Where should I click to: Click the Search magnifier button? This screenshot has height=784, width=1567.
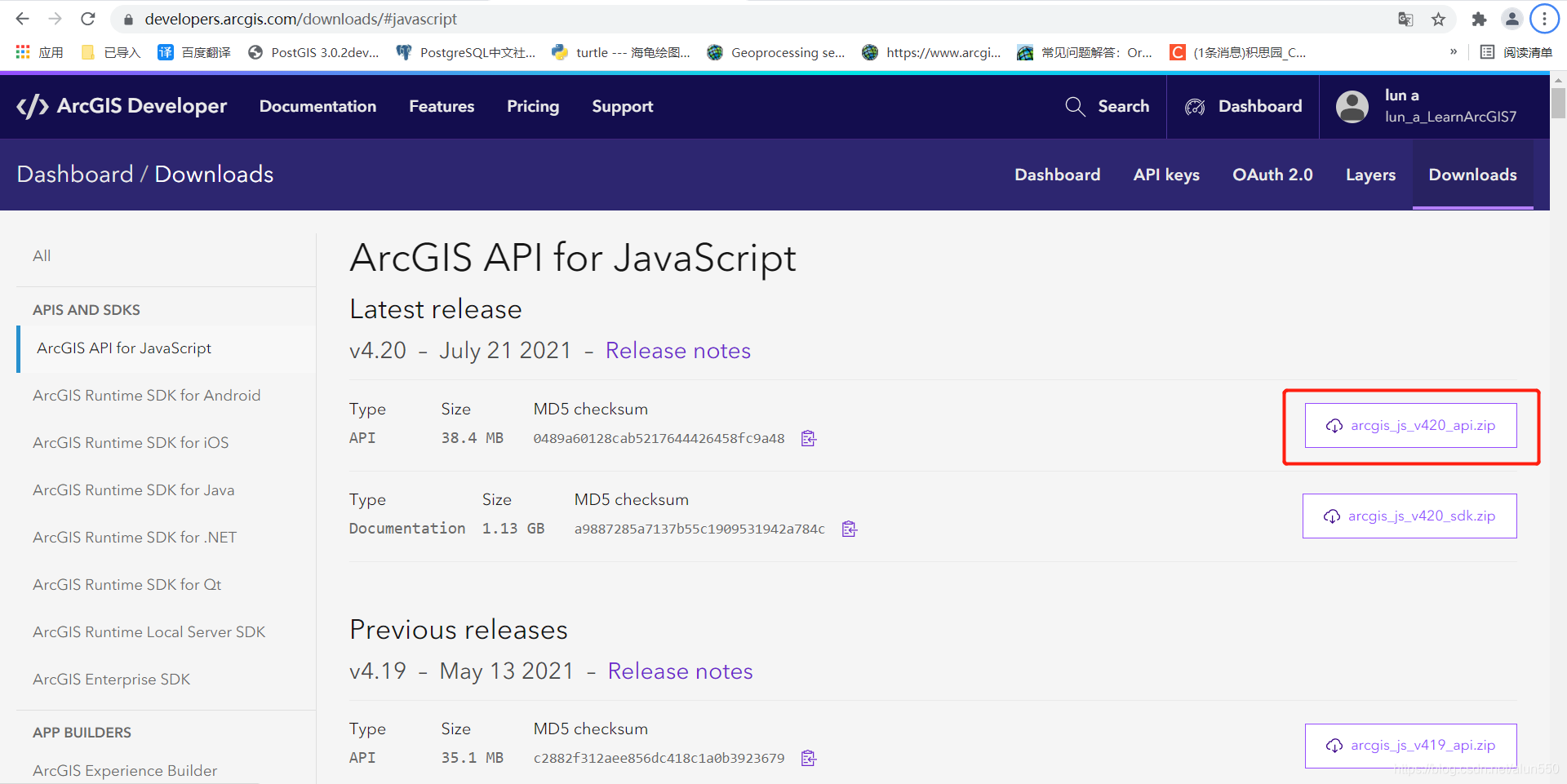pyautogui.click(x=1107, y=106)
